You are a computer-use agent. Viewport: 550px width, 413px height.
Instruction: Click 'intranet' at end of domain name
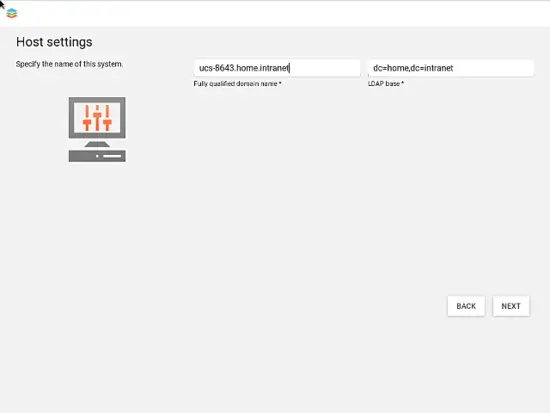pyautogui.click(x=274, y=68)
